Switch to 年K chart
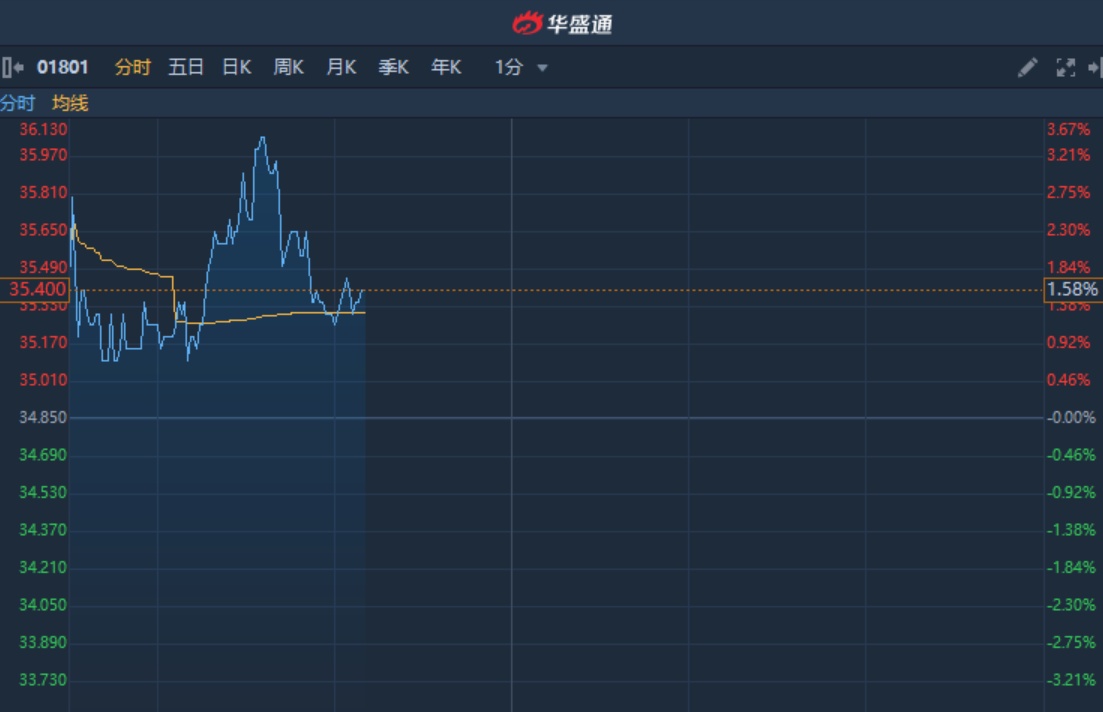 coord(446,68)
